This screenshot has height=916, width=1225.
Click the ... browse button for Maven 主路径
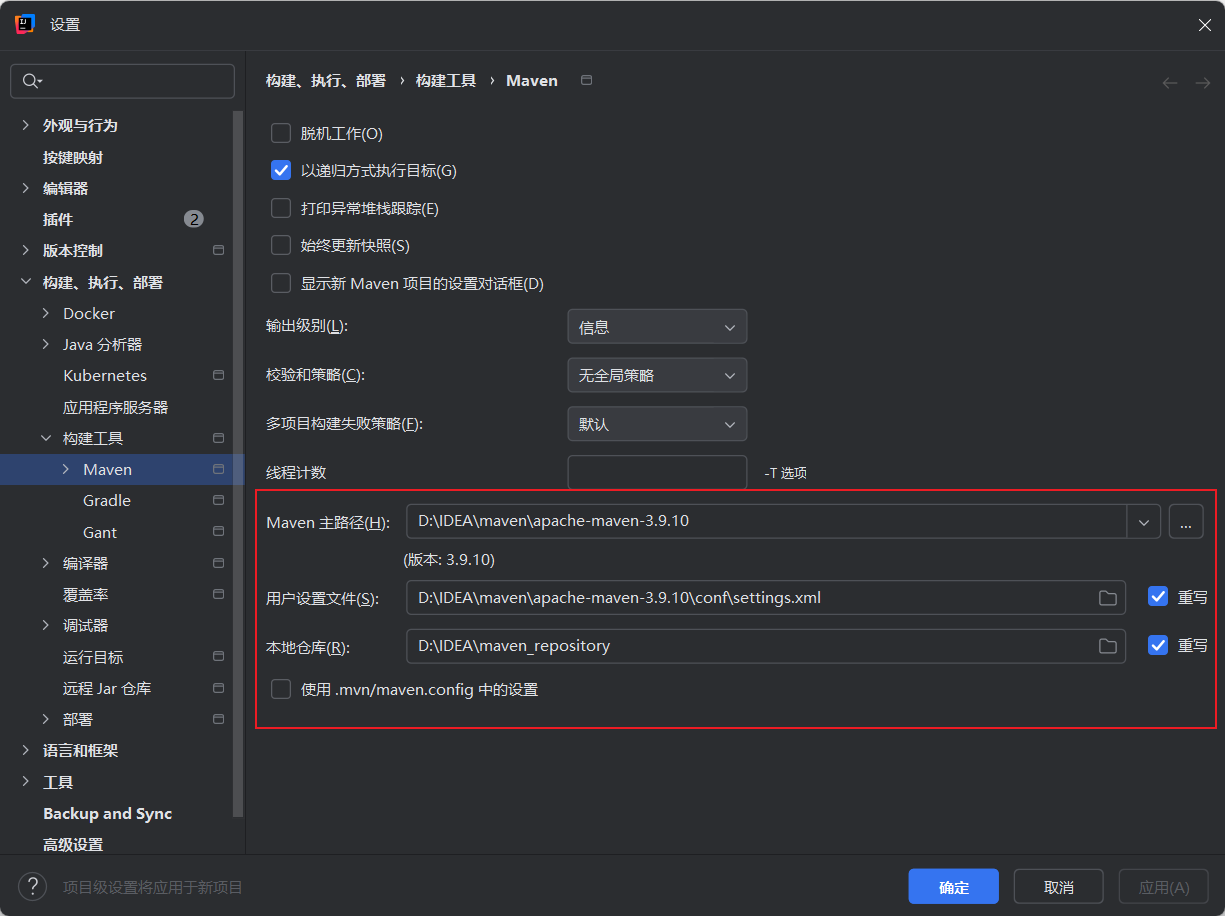pos(1186,522)
